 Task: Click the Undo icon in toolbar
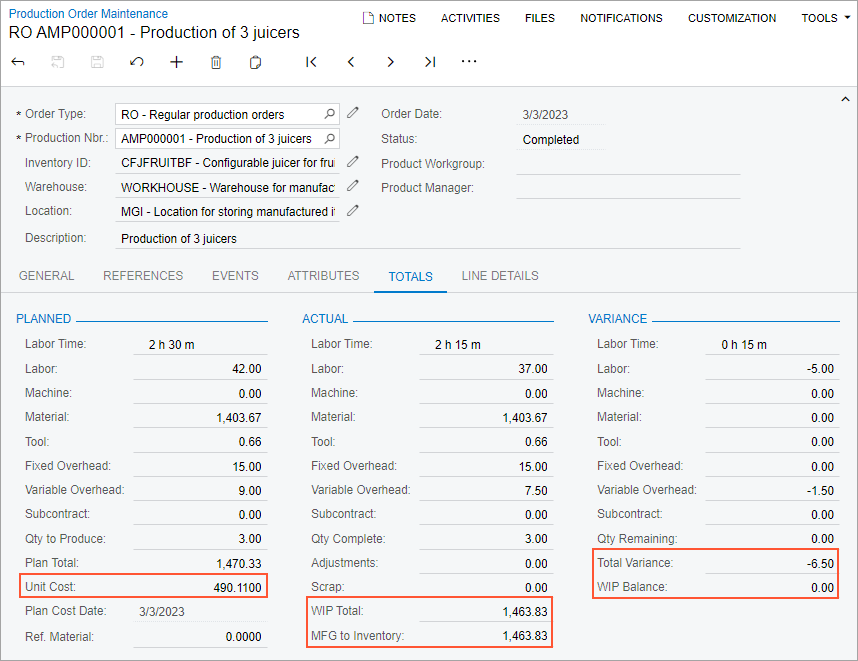click(137, 62)
